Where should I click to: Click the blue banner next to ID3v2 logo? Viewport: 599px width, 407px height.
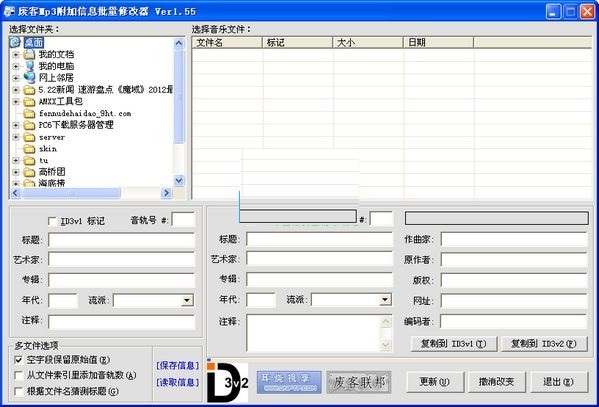coord(289,382)
